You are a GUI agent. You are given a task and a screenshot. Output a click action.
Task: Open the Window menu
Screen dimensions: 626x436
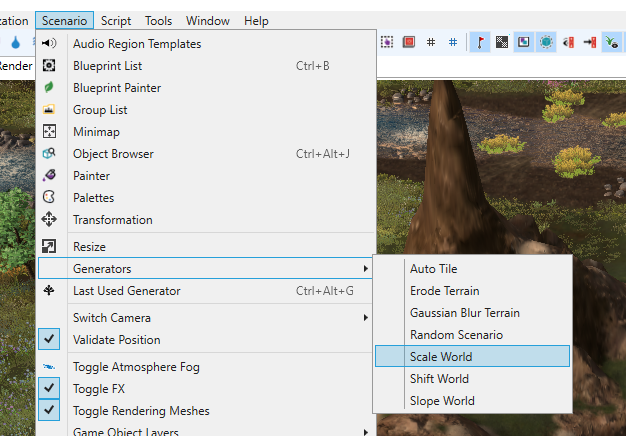point(208,21)
